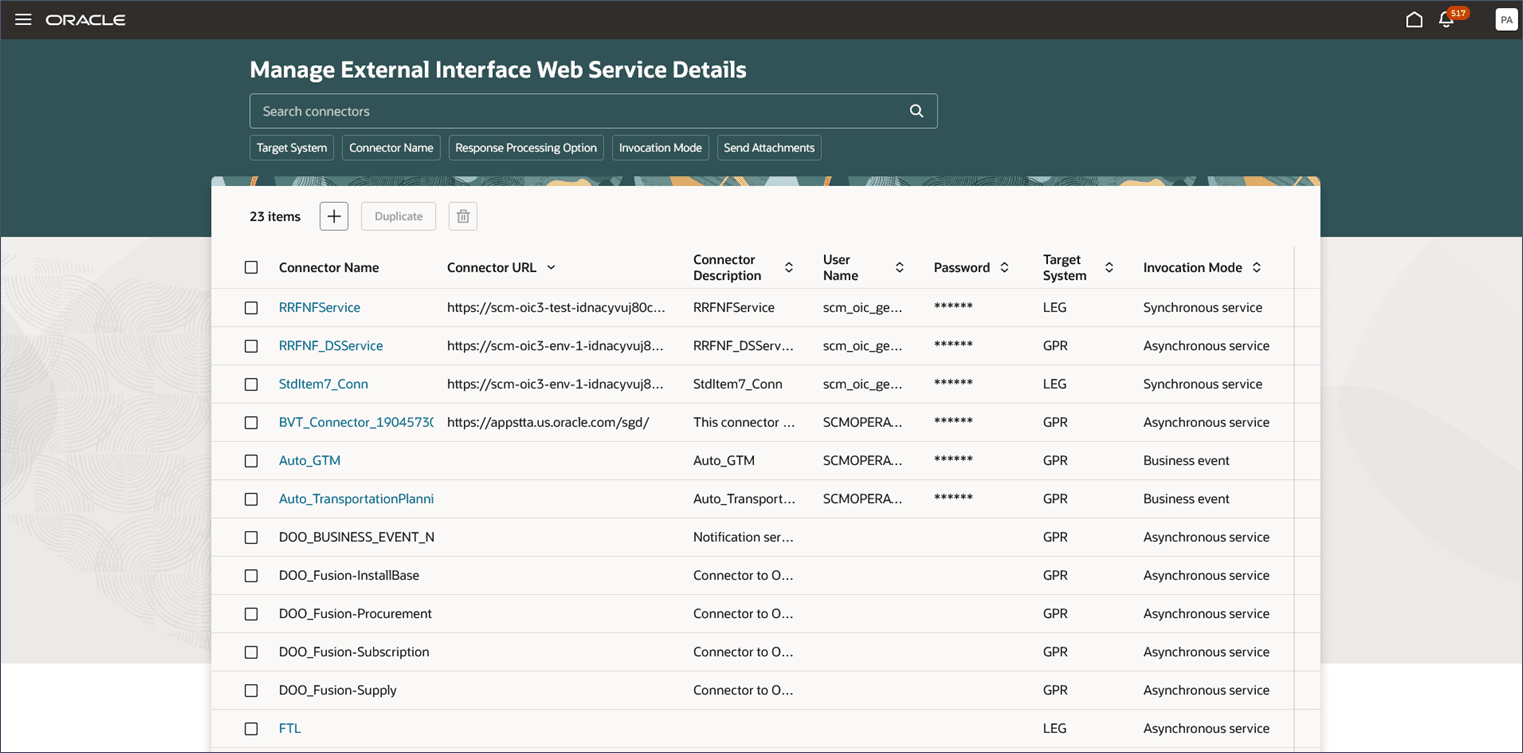
Task: Open notifications bell with 517 badge
Action: [1451, 18]
